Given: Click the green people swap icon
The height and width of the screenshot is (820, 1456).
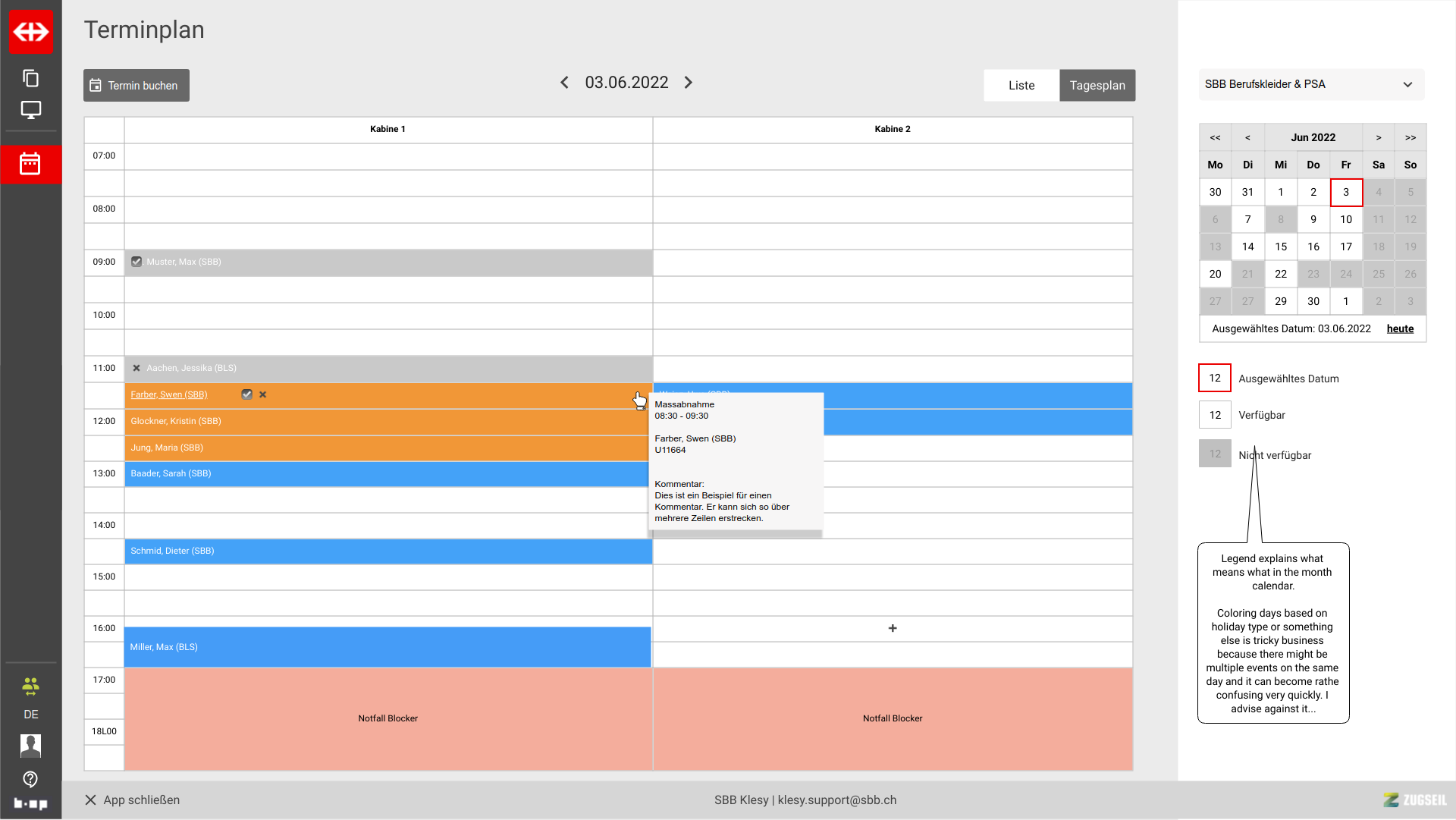Looking at the screenshot, I should (31, 686).
